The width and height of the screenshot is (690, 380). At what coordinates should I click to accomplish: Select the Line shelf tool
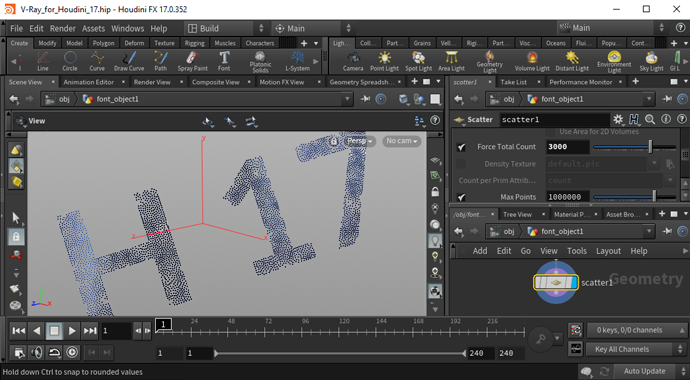click(43, 61)
